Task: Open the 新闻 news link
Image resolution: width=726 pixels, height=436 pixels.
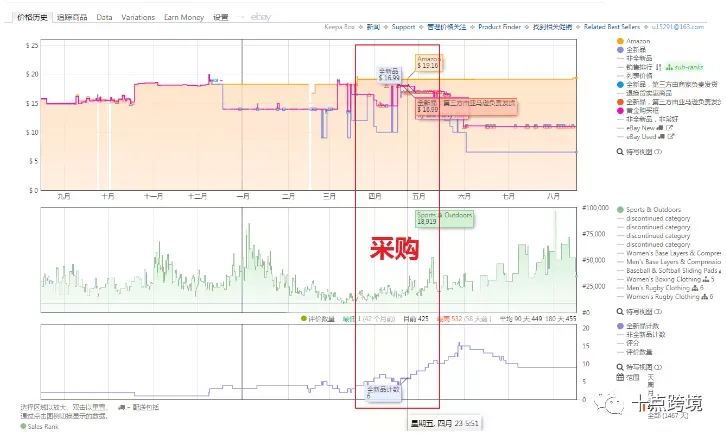Action: coord(373,27)
